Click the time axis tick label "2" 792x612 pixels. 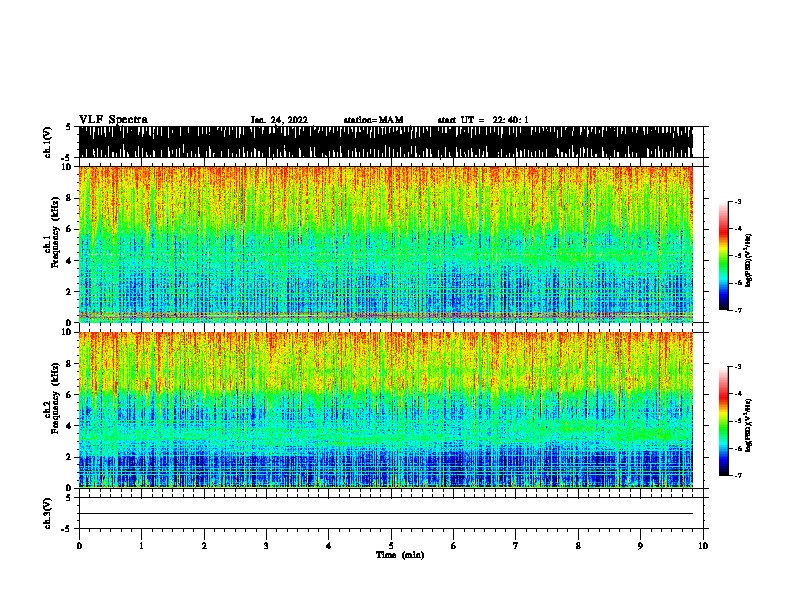pos(204,546)
